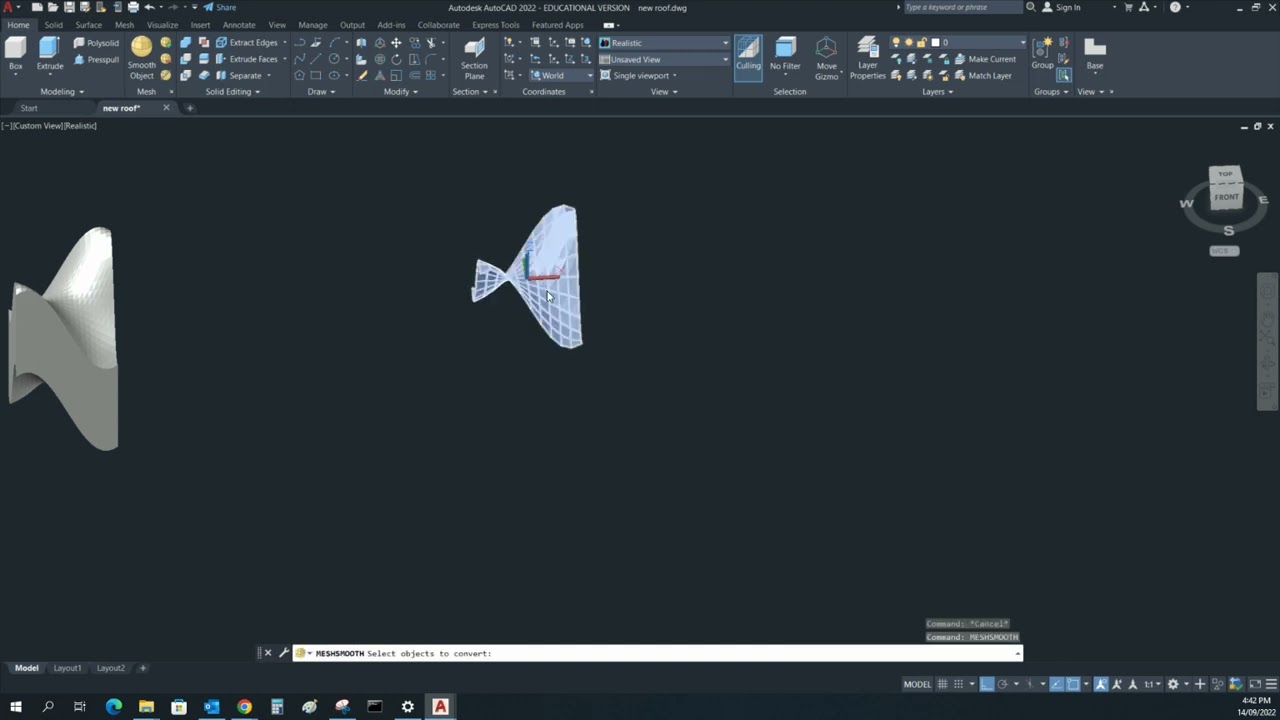Choose the Polysolid tool
The image size is (1280, 720).
coord(96,43)
